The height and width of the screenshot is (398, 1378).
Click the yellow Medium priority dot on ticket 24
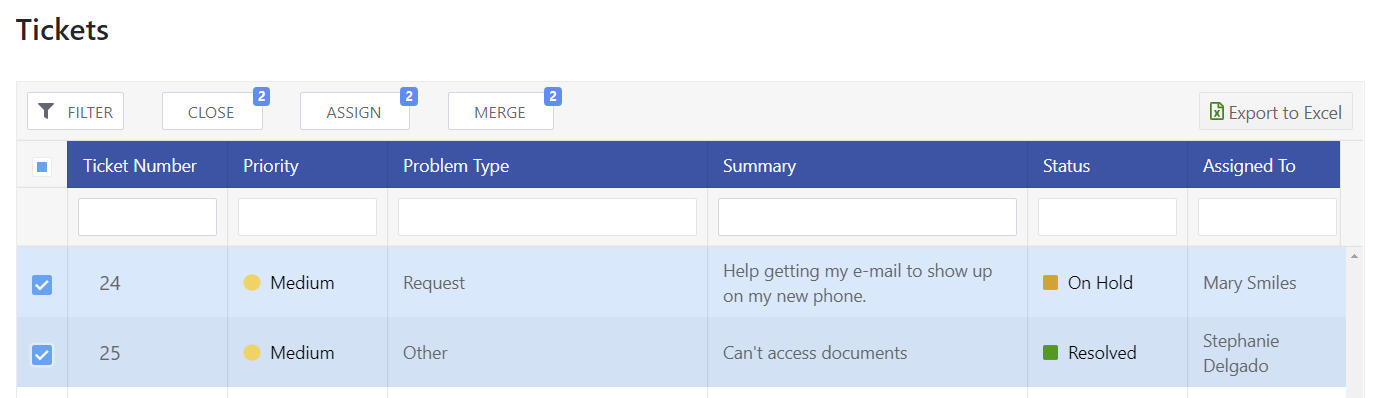252,283
